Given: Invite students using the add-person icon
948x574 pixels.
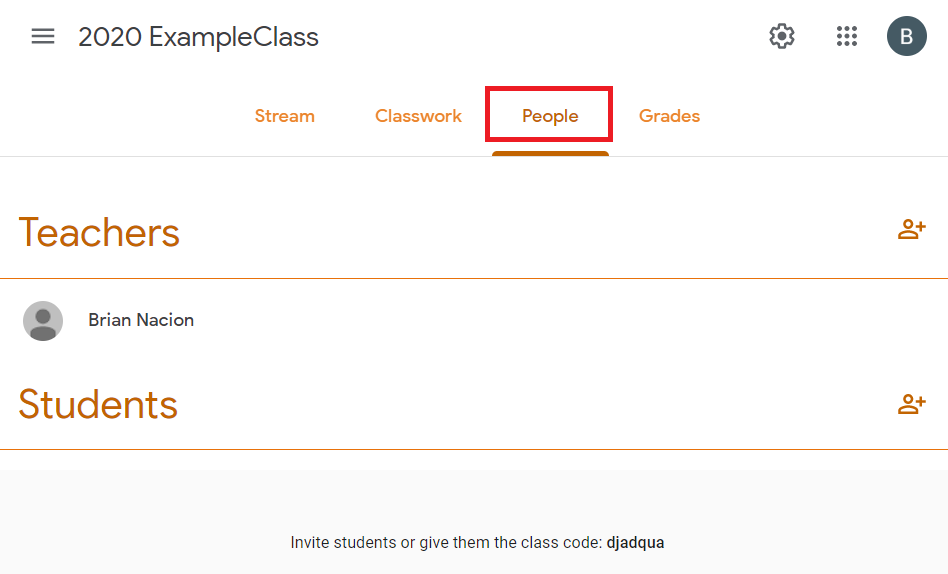Looking at the screenshot, I should [x=911, y=404].
